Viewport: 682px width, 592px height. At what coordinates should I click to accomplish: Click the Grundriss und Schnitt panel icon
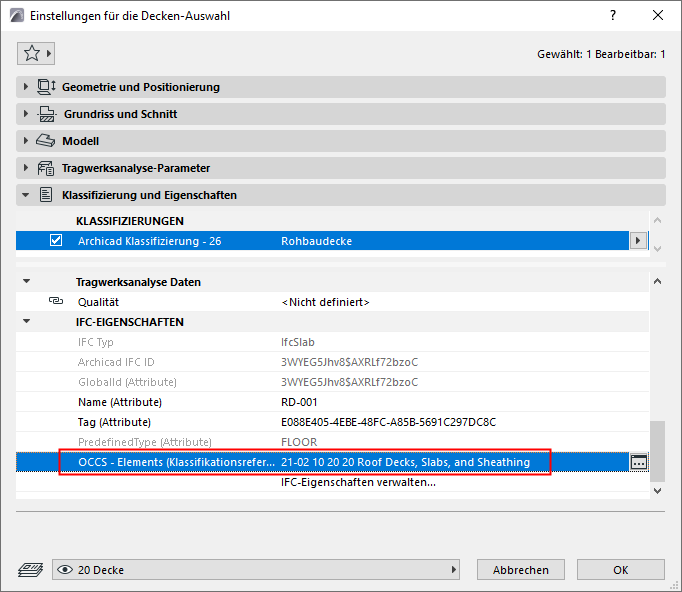point(47,114)
